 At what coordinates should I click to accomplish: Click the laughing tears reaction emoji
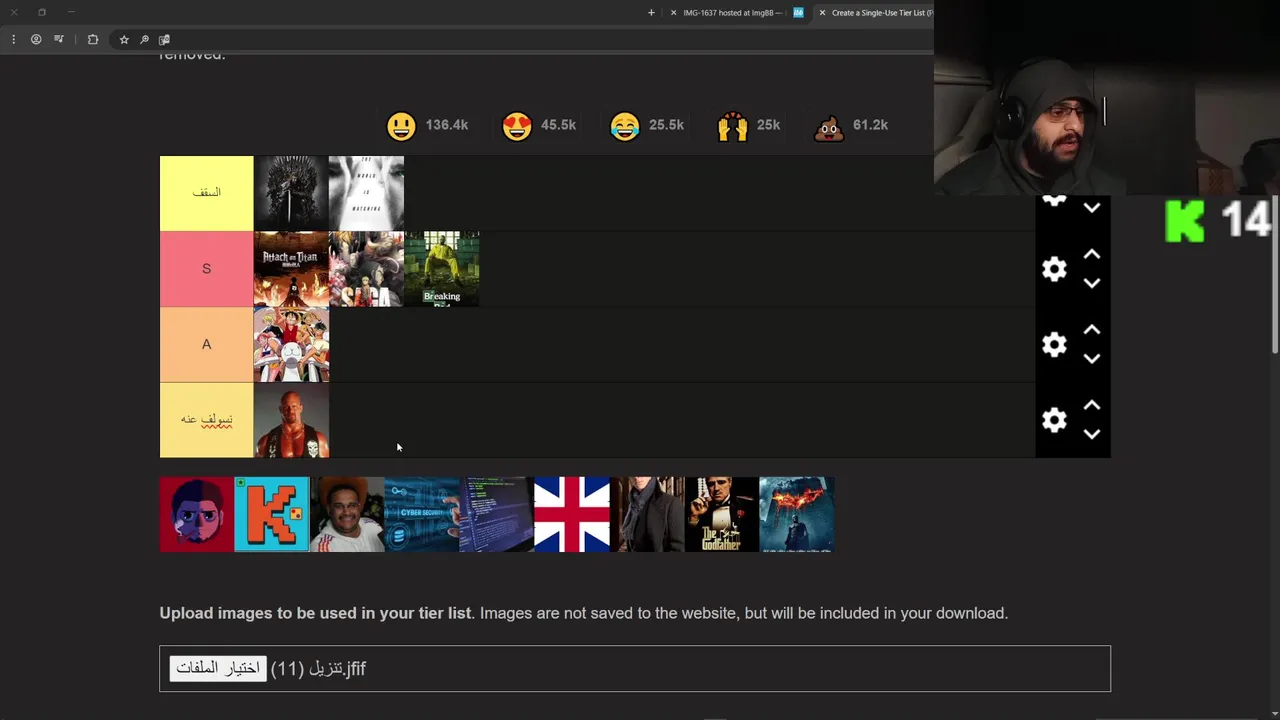[625, 126]
